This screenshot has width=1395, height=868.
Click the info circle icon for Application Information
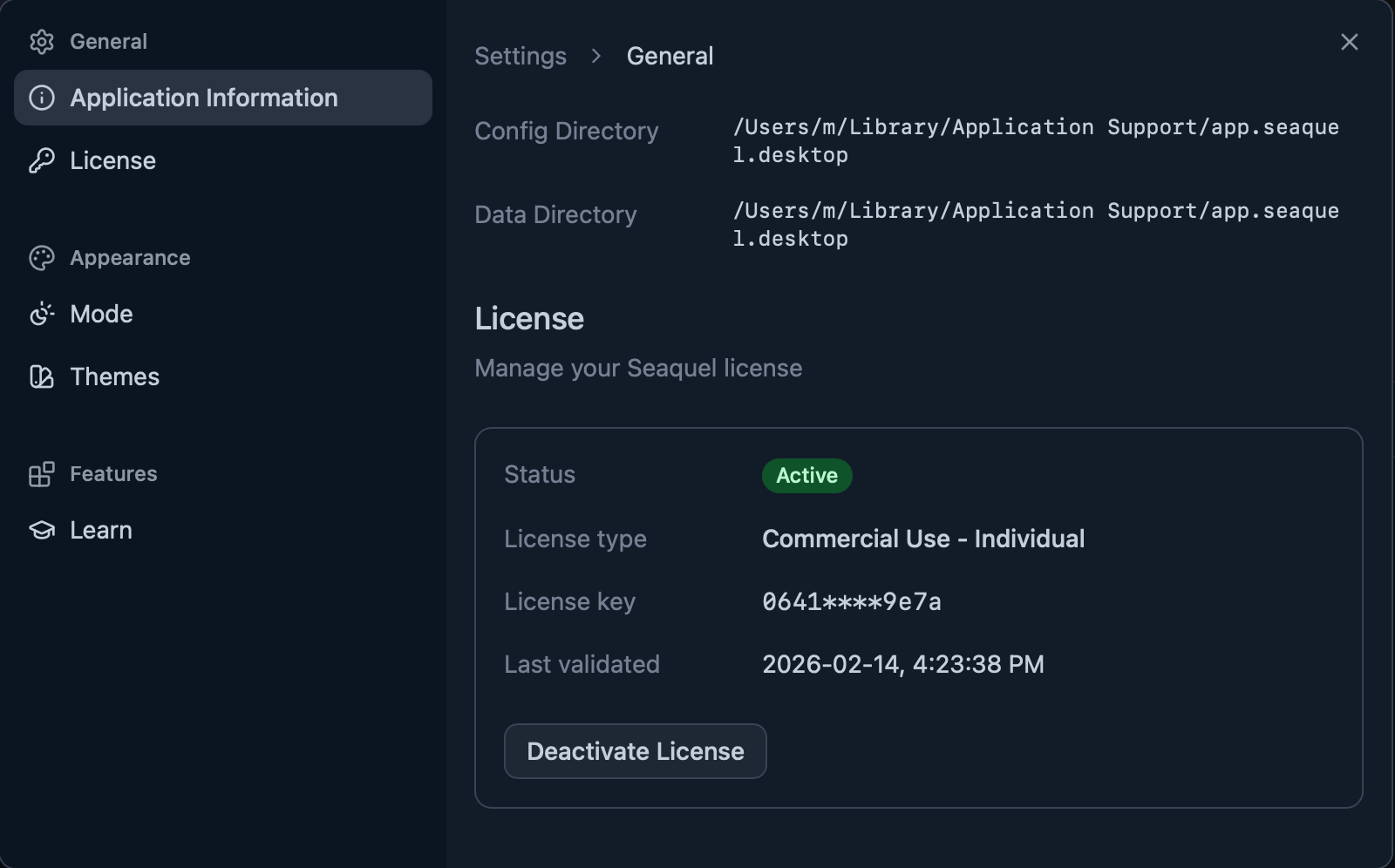(x=41, y=98)
